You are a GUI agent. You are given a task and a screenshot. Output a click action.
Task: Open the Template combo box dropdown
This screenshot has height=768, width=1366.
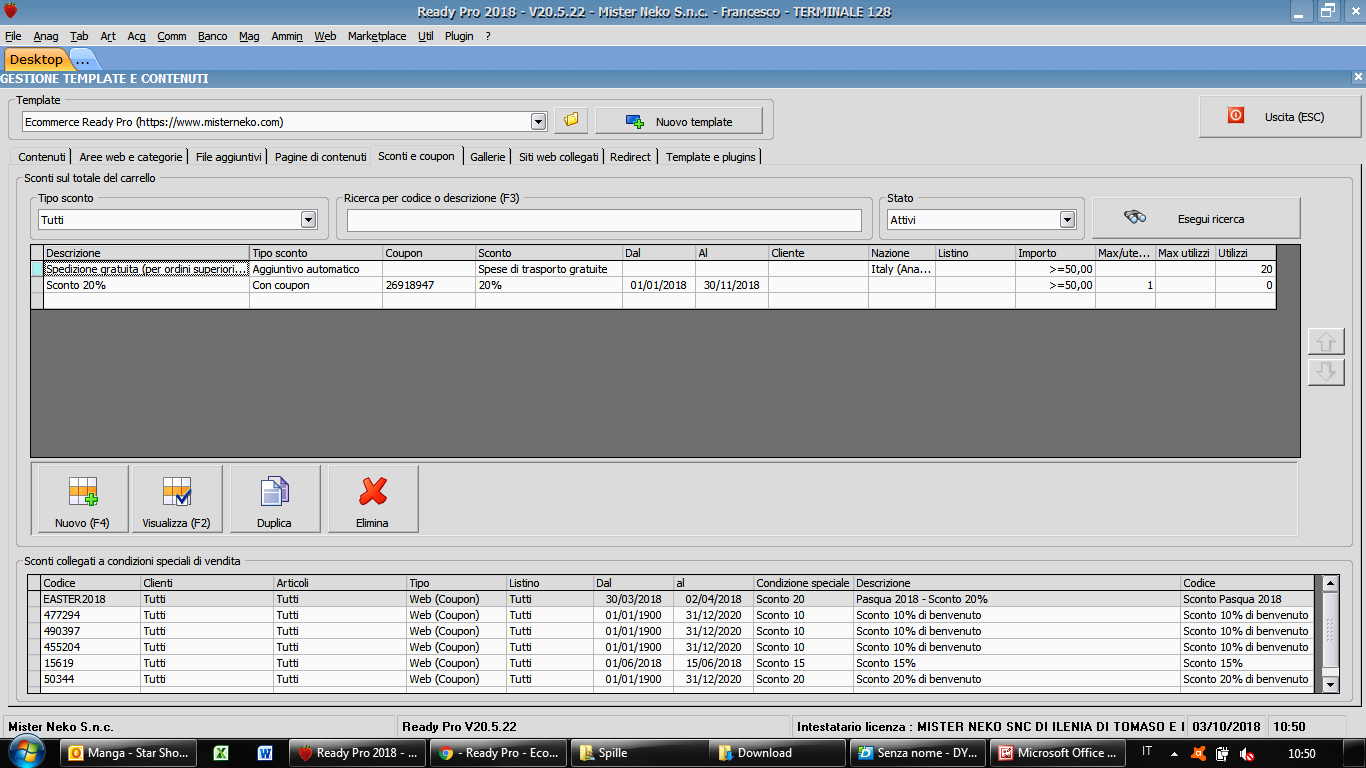click(538, 122)
